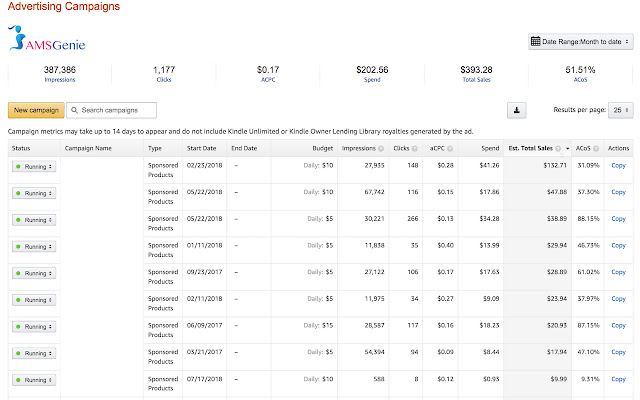This screenshot has width=640, height=400.
Task: Copy the campaign with 37.30% ACoS
Action: coord(618,192)
